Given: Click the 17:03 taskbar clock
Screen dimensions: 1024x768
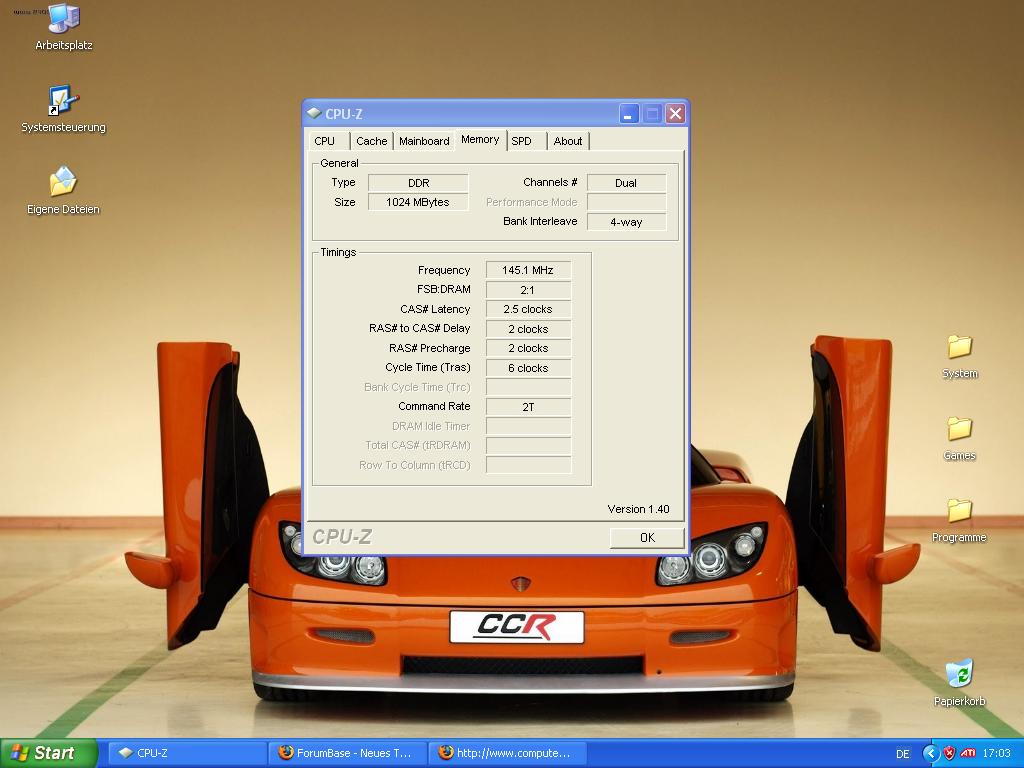Looking at the screenshot, I should [997, 753].
